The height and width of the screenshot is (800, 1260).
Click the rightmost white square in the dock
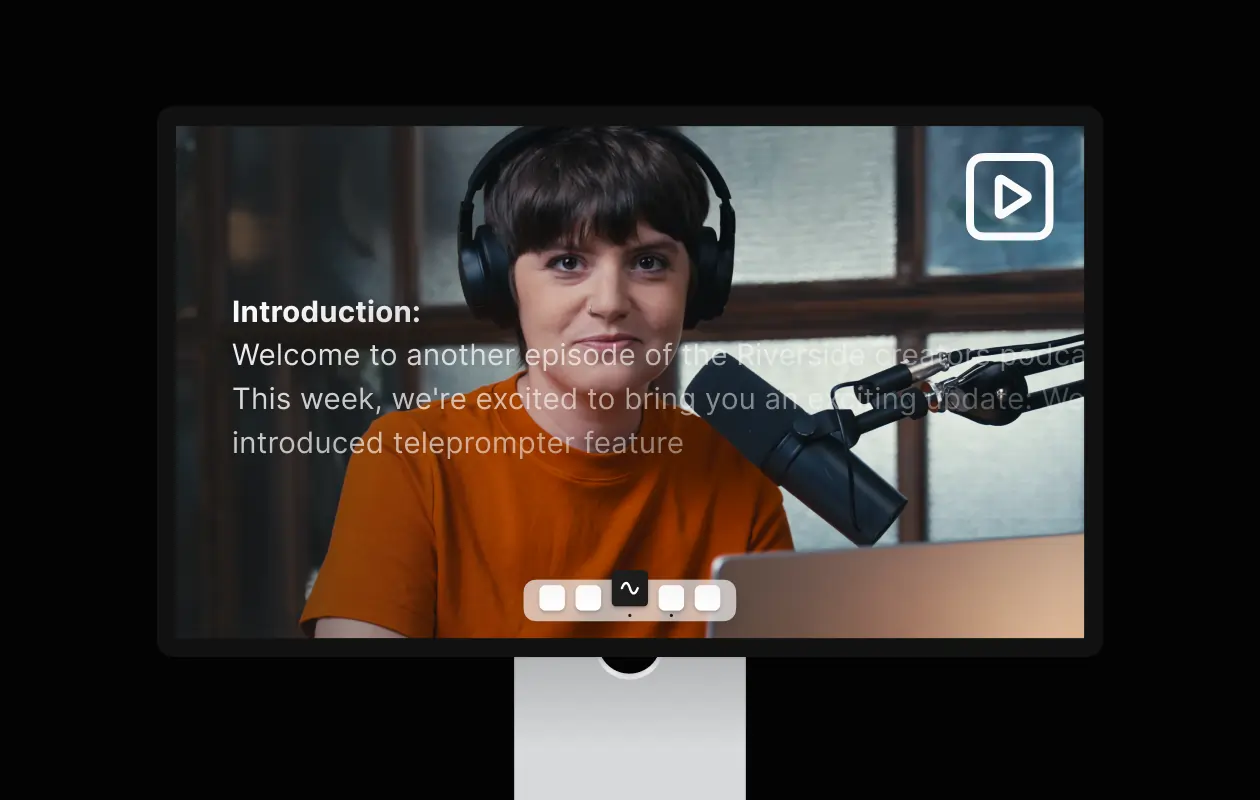(707, 598)
